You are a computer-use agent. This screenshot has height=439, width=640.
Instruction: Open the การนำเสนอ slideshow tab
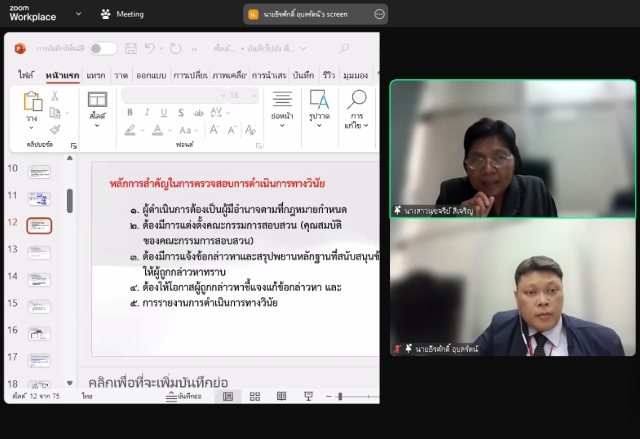pos(269,75)
